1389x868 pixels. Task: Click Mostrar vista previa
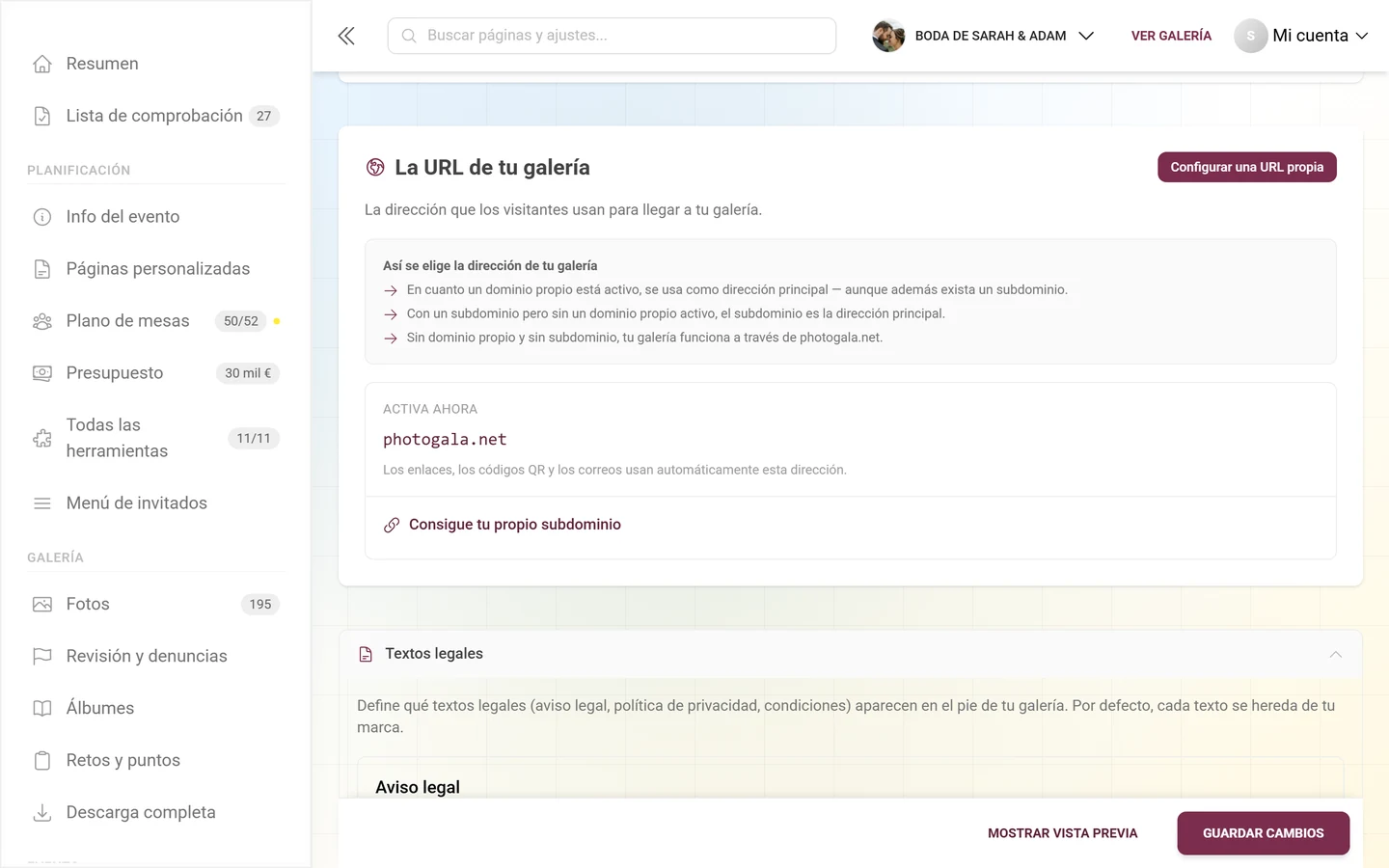click(x=1062, y=833)
